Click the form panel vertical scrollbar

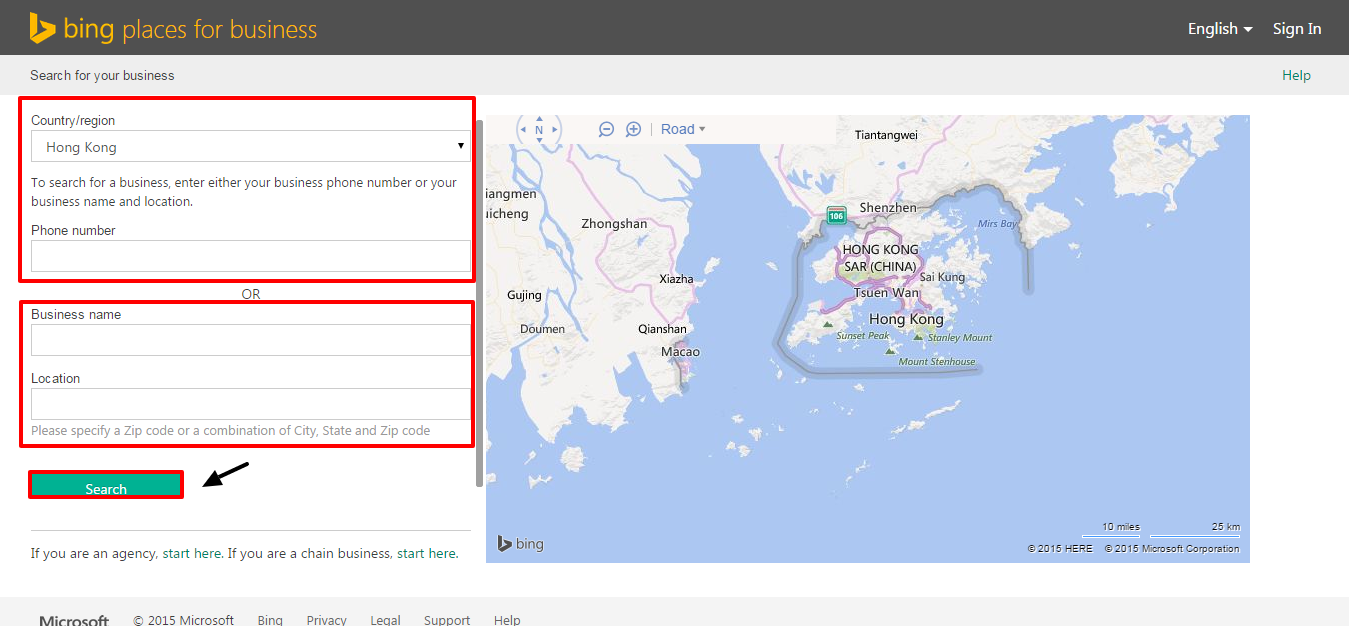(x=479, y=304)
